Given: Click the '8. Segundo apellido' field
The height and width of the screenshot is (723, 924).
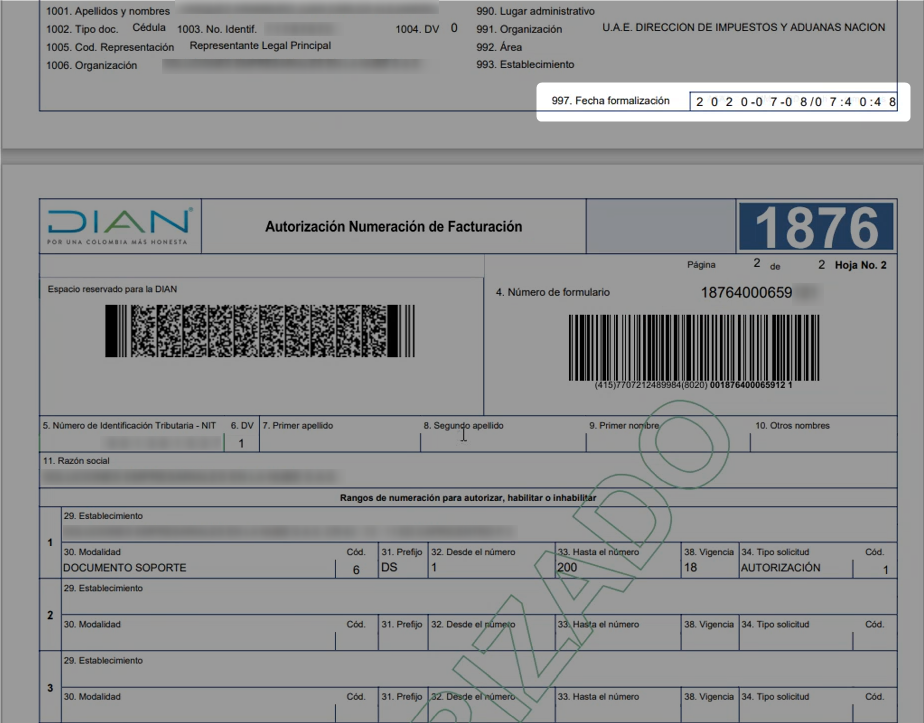Looking at the screenshot, I should [503, 434].
